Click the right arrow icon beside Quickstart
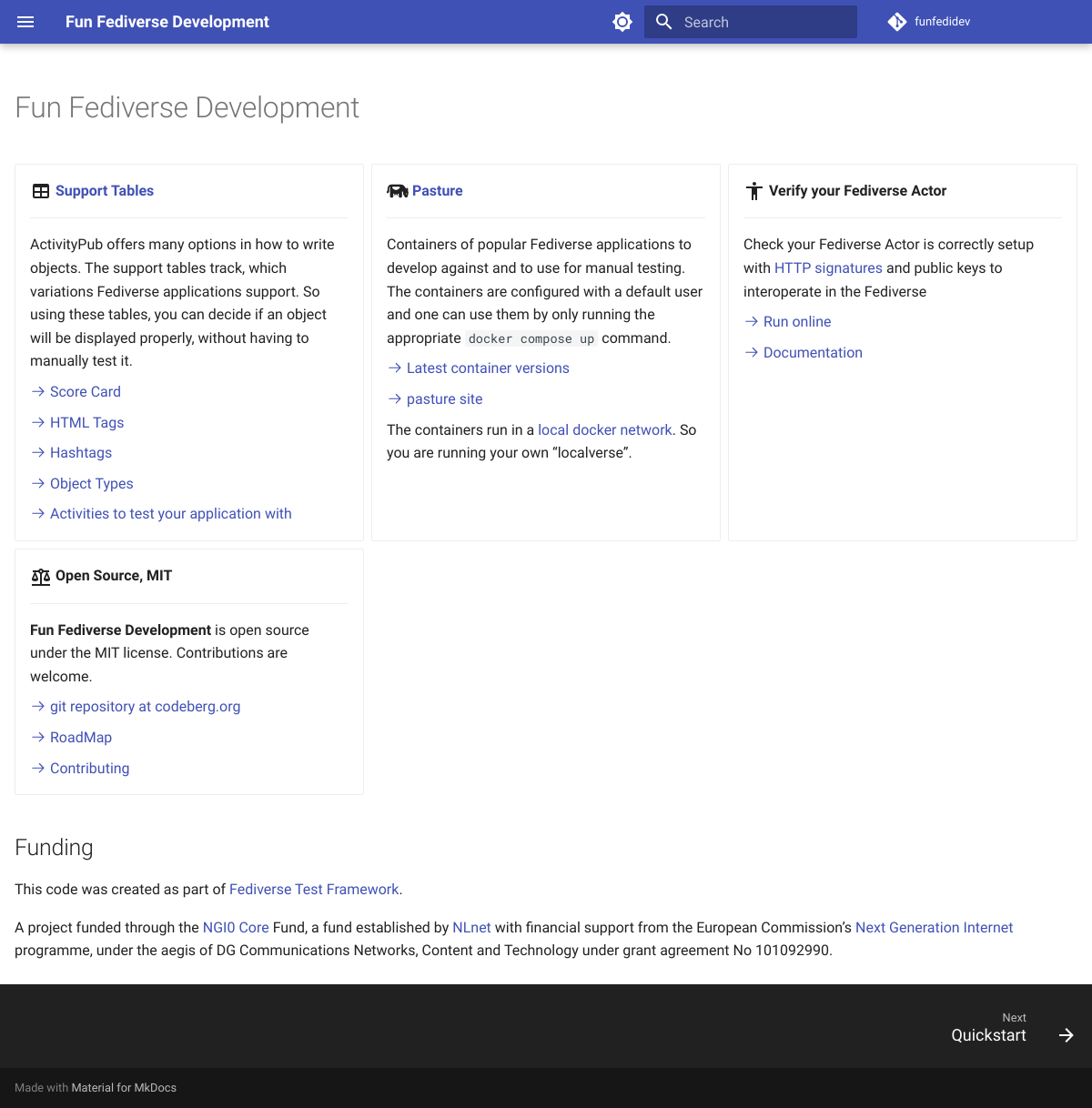This screenshot has height=1108, width=1092. point(1067,1035)
